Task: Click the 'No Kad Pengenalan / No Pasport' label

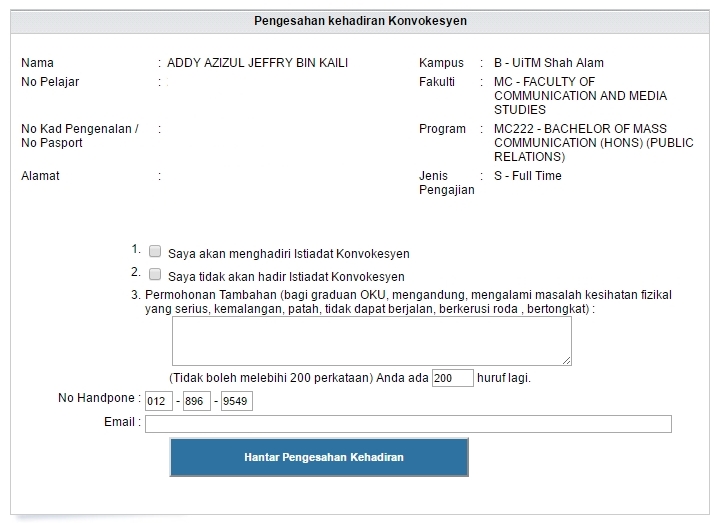Action: [80, 136]
